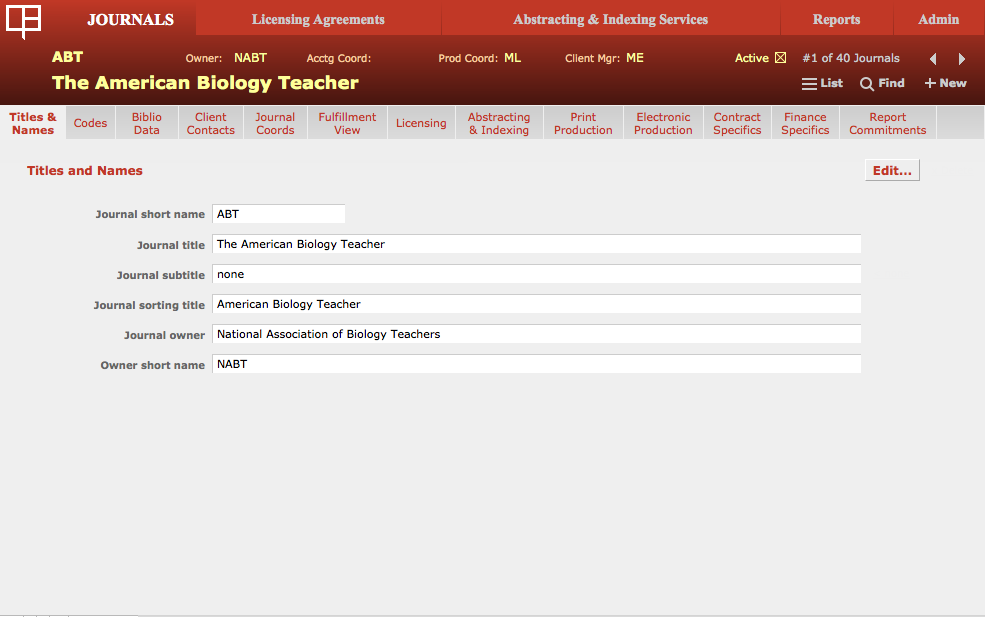Open the JOURNALS section
This screenshot has width=985, height=617.
click(x=131, y=19)
